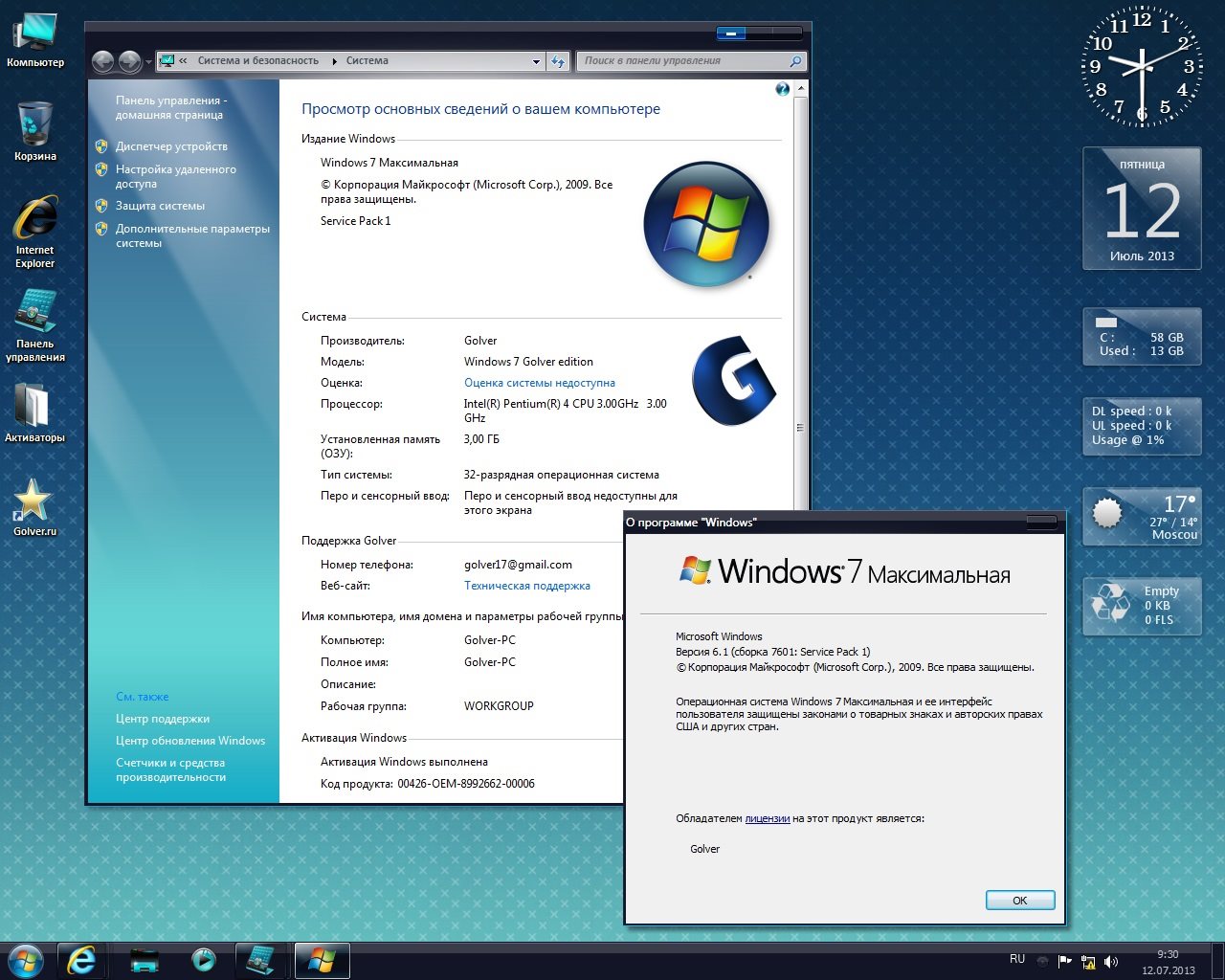This screenshot has width=1225, height=980.
Task: Click the printer taskbar icon
Action: [145, 960]
